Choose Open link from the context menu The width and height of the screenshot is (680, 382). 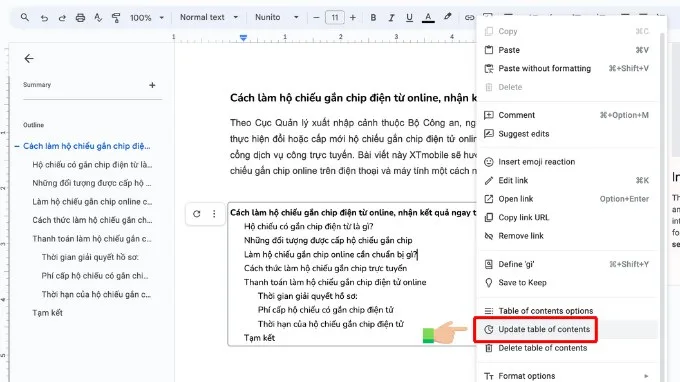point(567,199)
